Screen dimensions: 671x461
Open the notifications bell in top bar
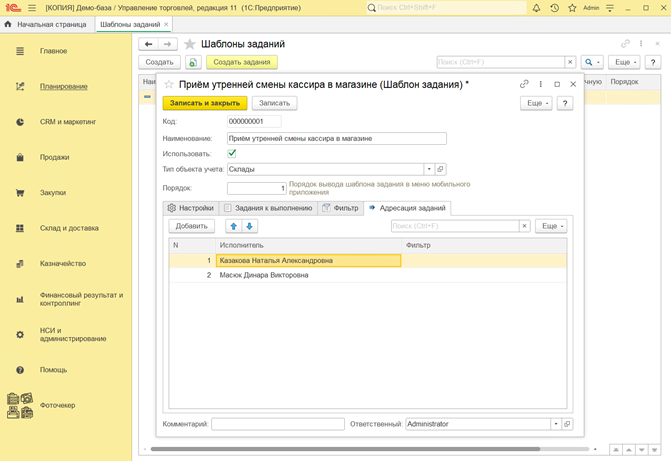(535, 7)
